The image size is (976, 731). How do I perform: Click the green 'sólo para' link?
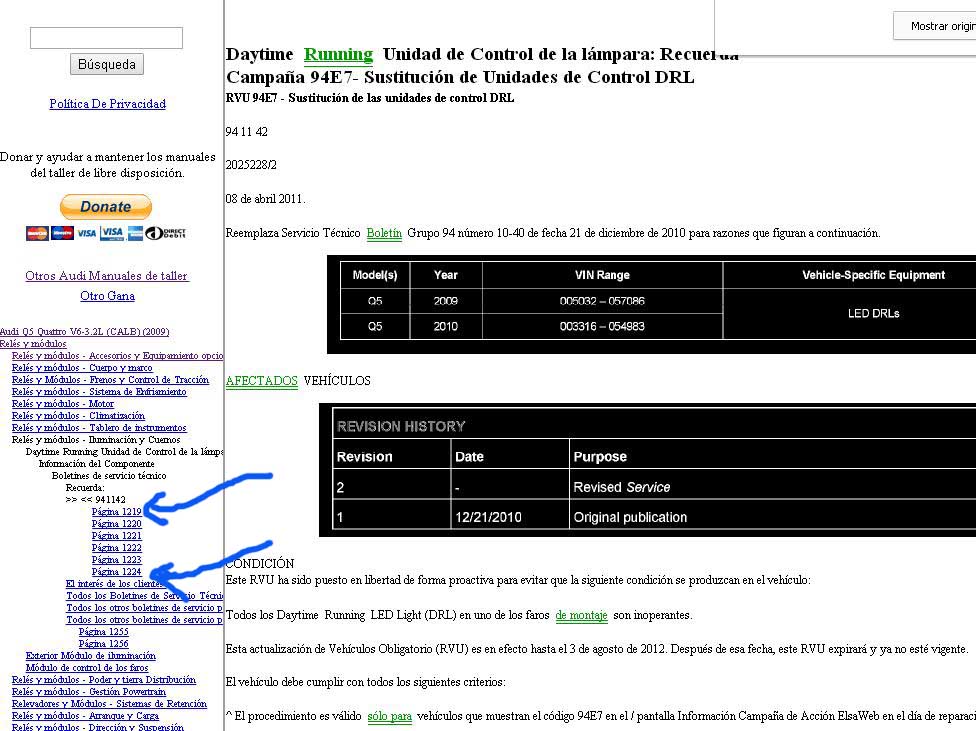[390, 716]
